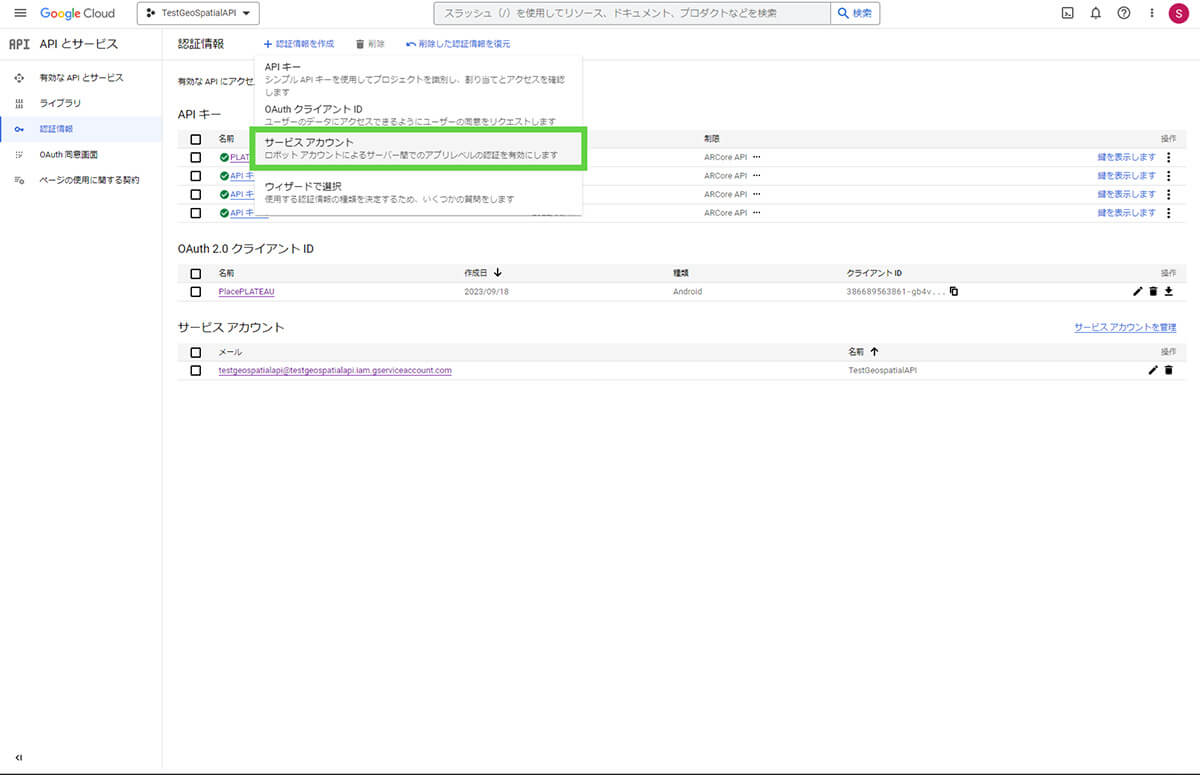The height and width of the screenshot is (775, 1200).
Task: Choose ウィザードで選択 menu entry
Action: coord(417,192)
